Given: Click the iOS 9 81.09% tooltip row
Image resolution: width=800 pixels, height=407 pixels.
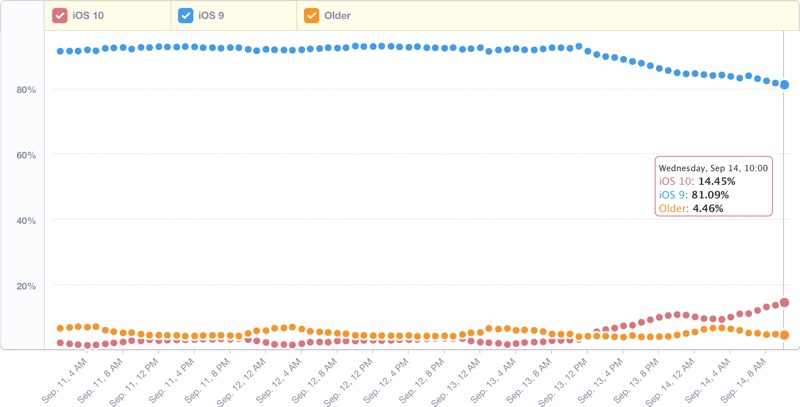Looking at the screenshot, I should pyautogui.click(x=694, y=195).
